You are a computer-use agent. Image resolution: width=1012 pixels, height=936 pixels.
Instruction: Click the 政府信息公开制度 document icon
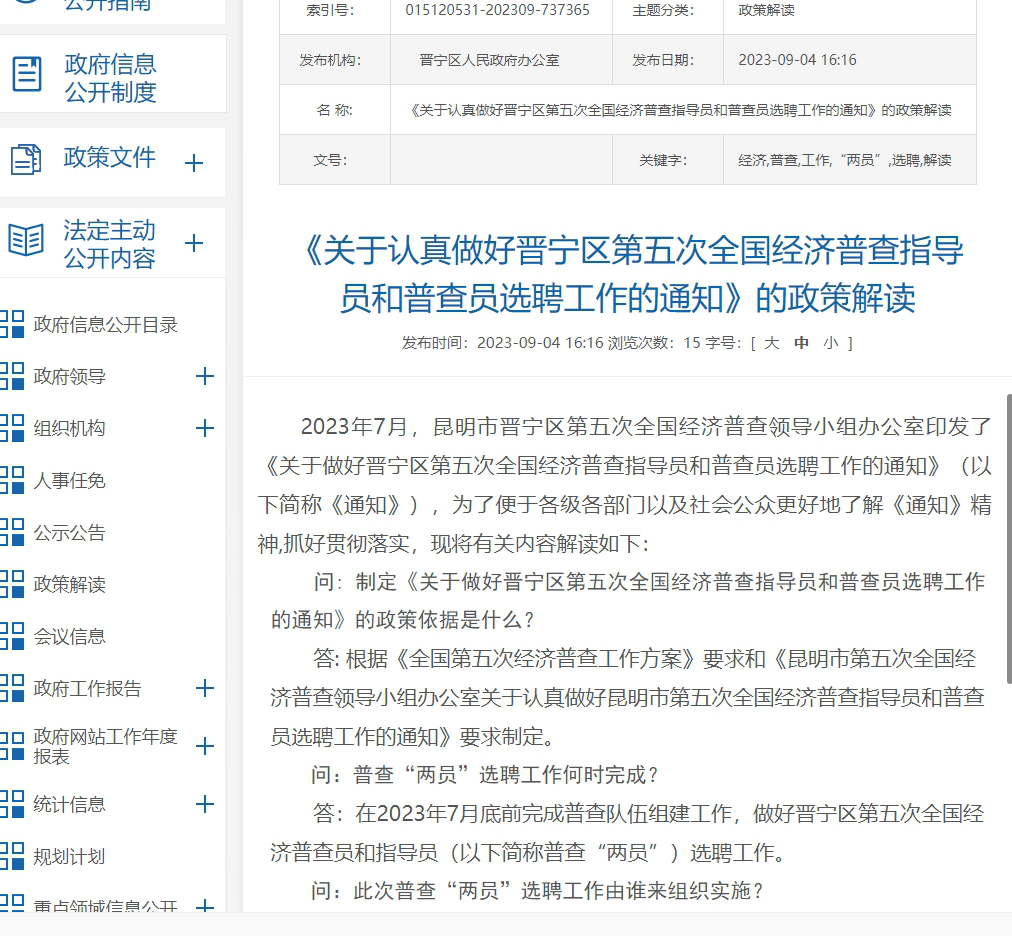[27, 74]
